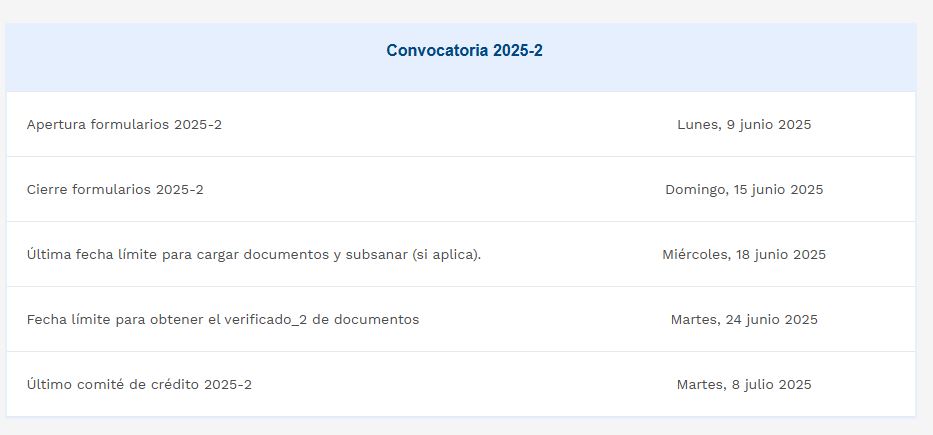Click the date "Domingo, 15 junio 2025"

click(x=744, y=190)
